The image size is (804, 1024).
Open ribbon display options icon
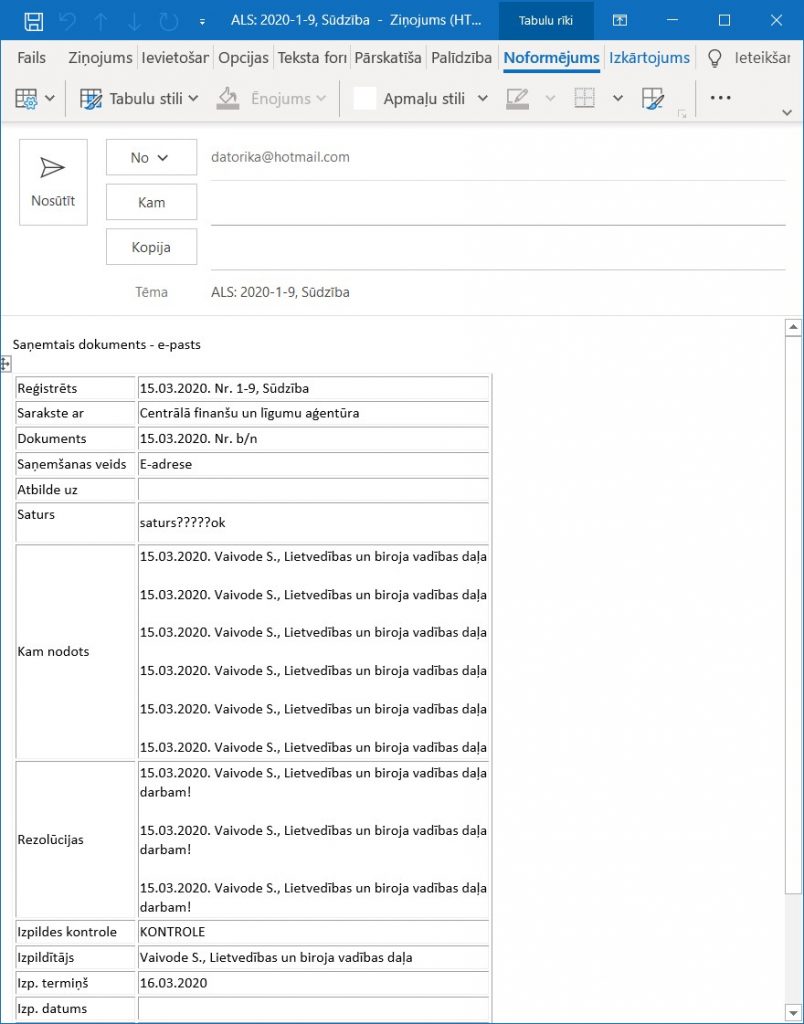pyautogui.click(x=620, y=20)
